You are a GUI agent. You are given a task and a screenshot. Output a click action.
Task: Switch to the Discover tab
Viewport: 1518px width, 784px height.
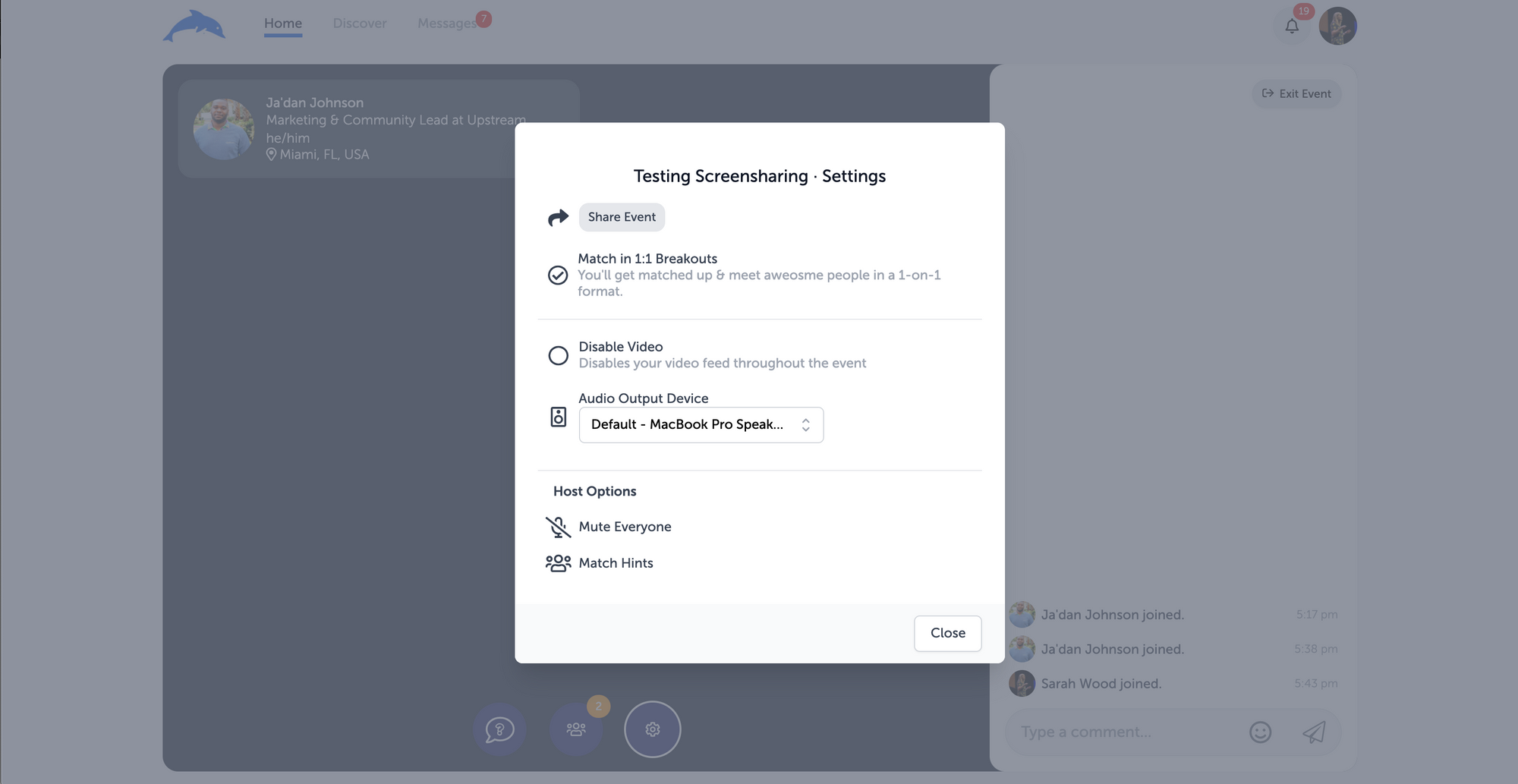[360, 24]
